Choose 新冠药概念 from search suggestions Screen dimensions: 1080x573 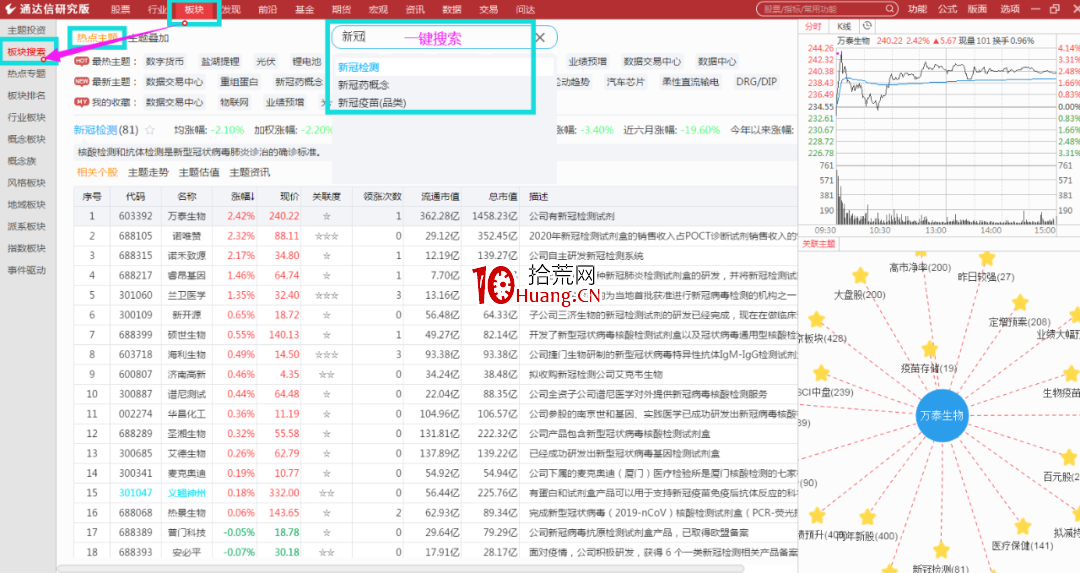tap(363, 85)
